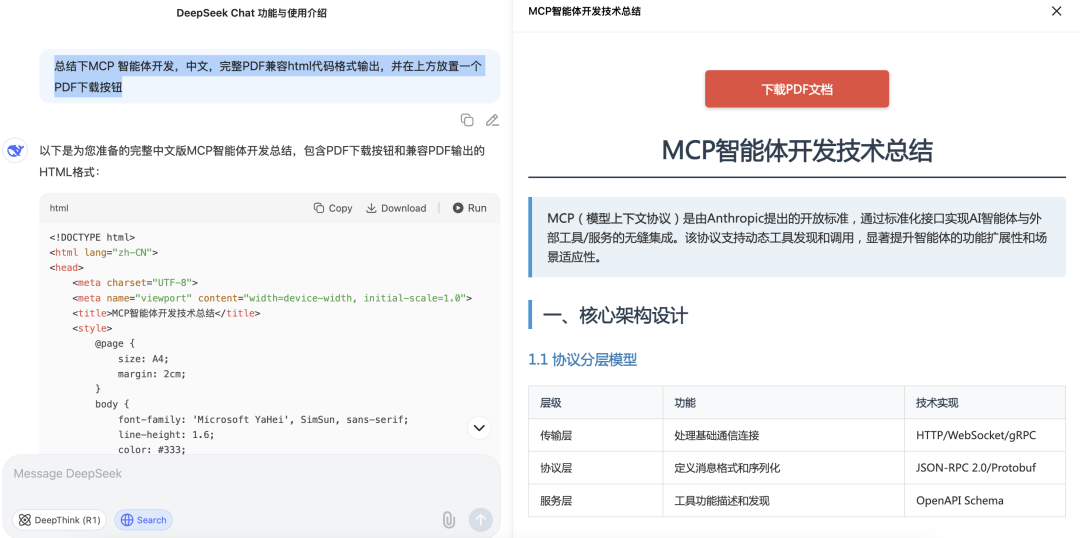This screenshot has width=1080, height=538.
Task: Click the table cell 协议层
Action: point(557,468)
